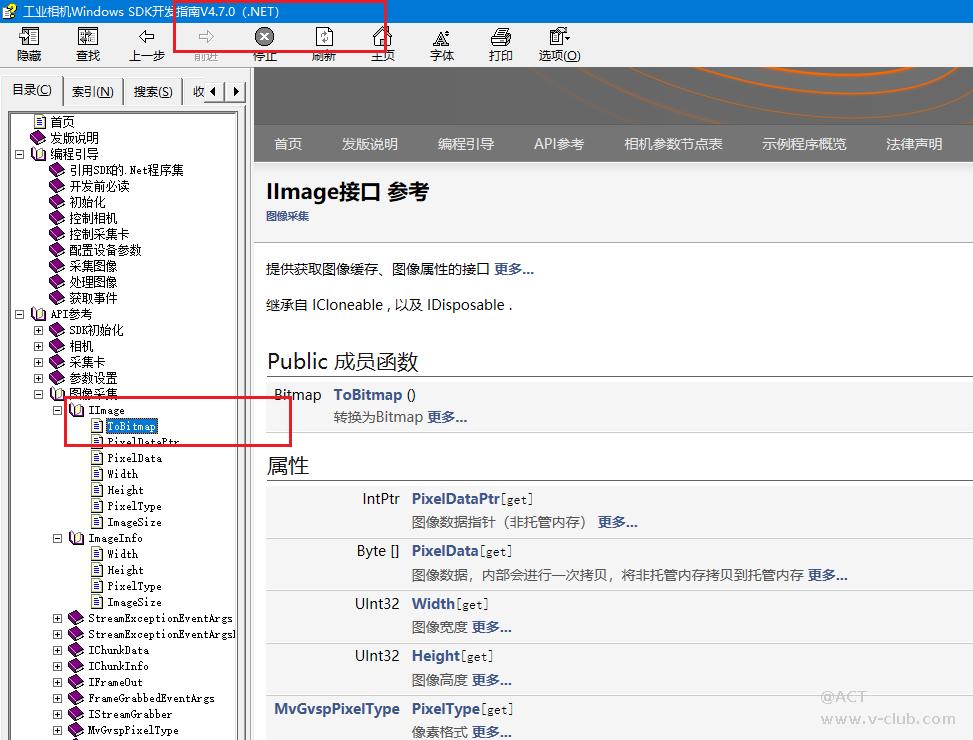Open 编程引导 in the page navigation bar

tap(465, 144)
